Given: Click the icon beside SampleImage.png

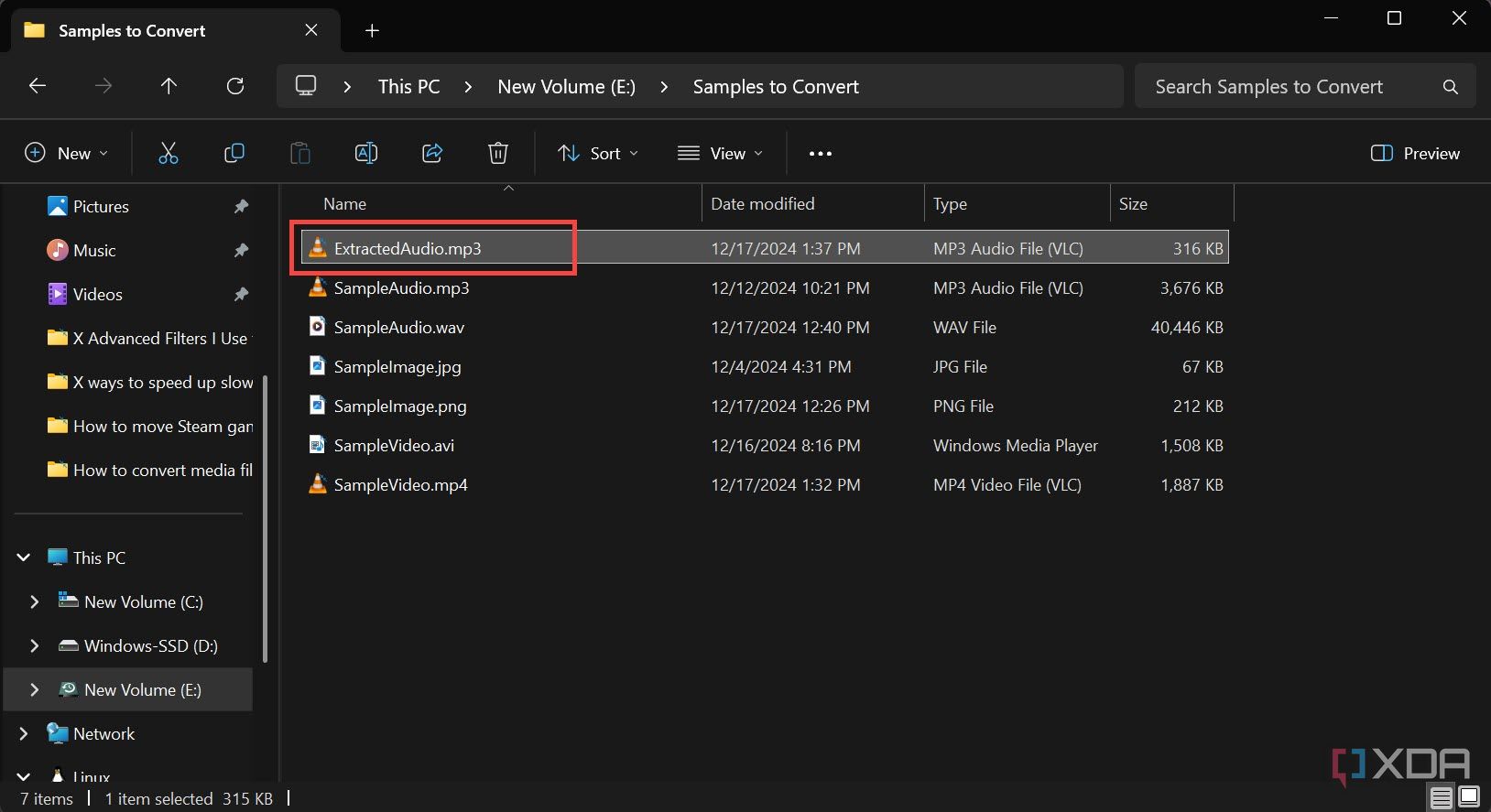Looking at the screenshot, I should [317, 406].
